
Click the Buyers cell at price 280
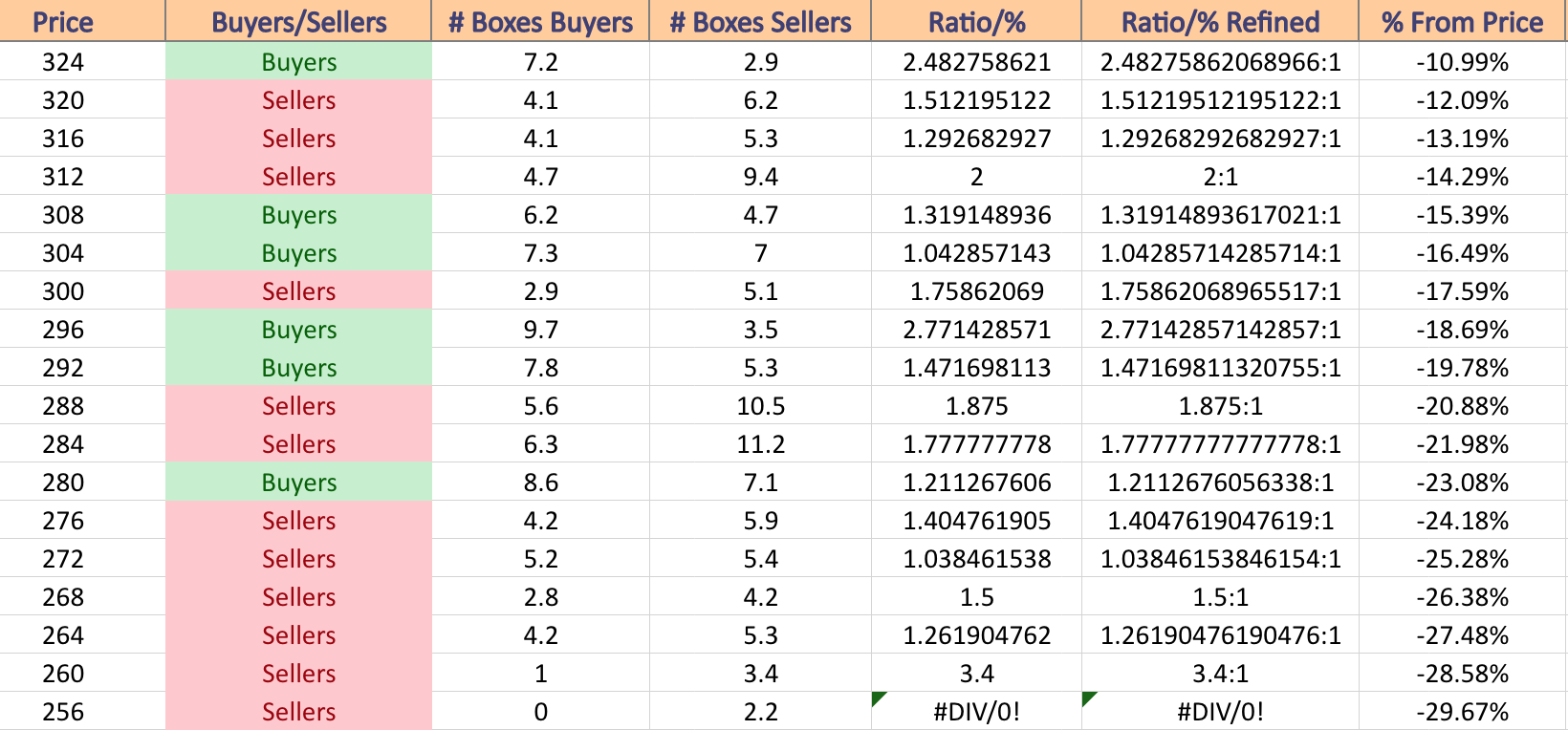click(298, 482)
